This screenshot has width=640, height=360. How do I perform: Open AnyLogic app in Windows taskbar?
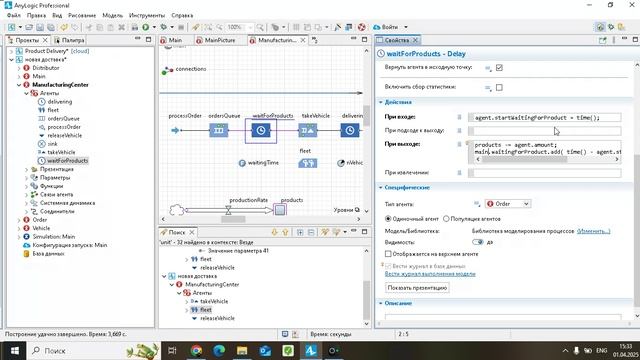point(311,351)
